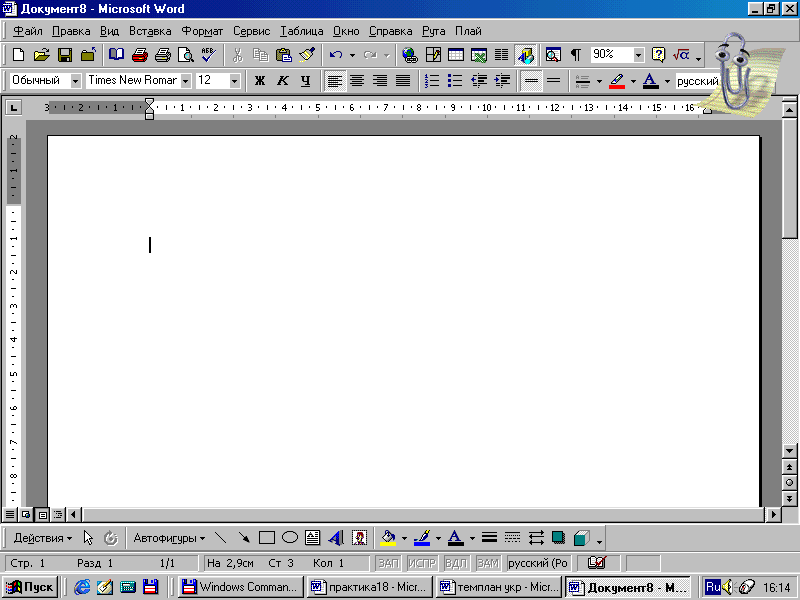
Task: Center the paragraph text
Action: click(x=357, y=81)
